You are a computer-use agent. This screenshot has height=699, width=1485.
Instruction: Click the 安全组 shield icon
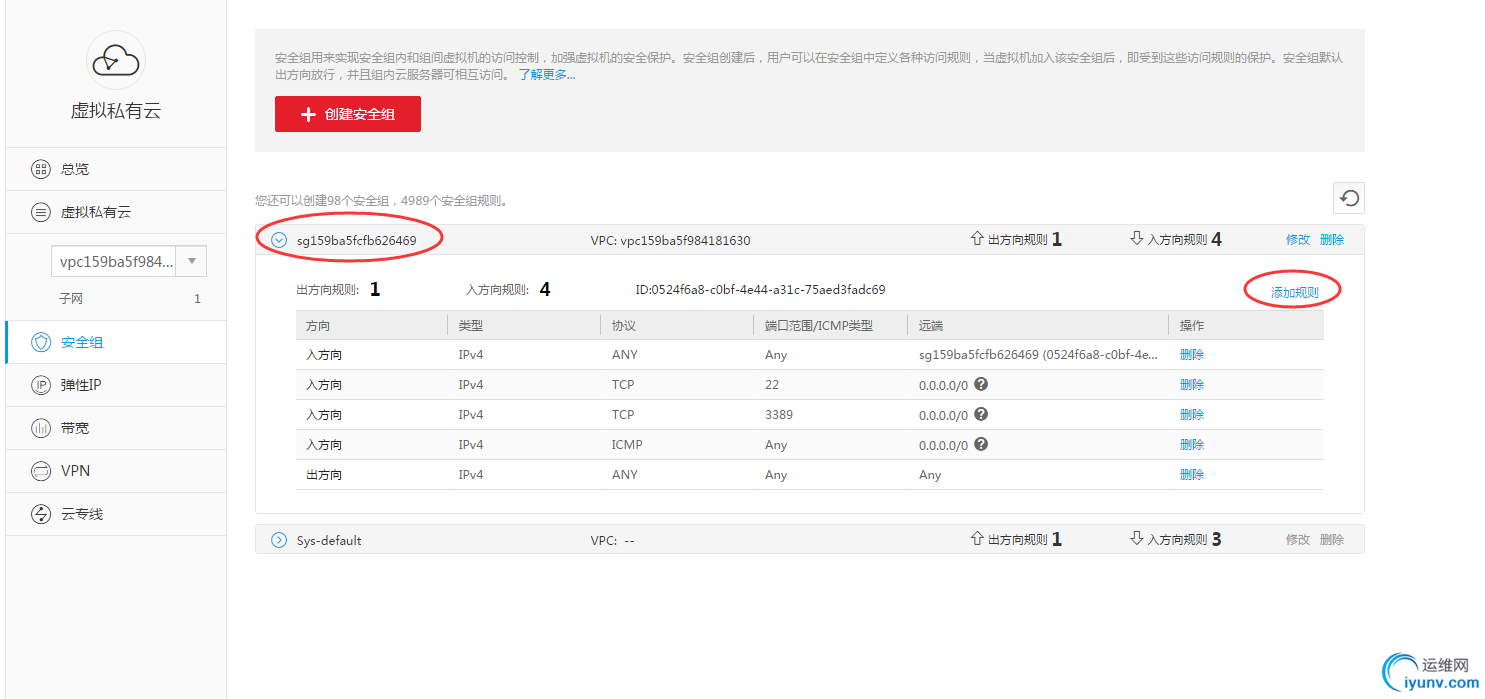tap(41, 342)
